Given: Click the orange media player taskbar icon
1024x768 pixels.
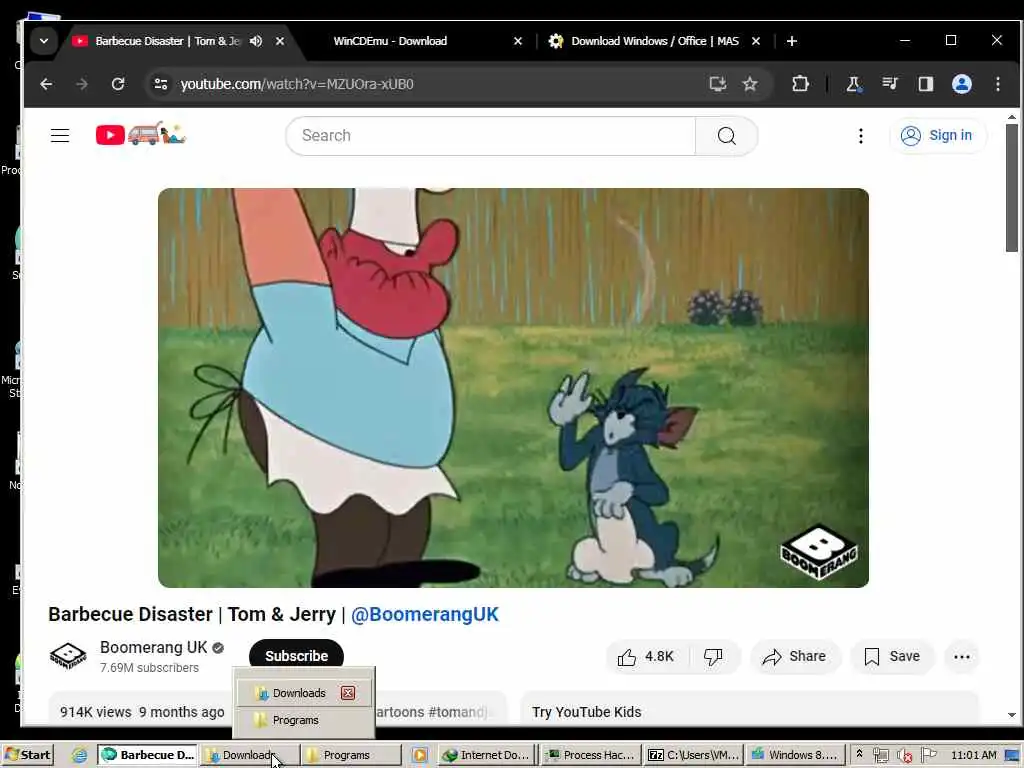Looking at the screenshot, I should click(419, 755).
